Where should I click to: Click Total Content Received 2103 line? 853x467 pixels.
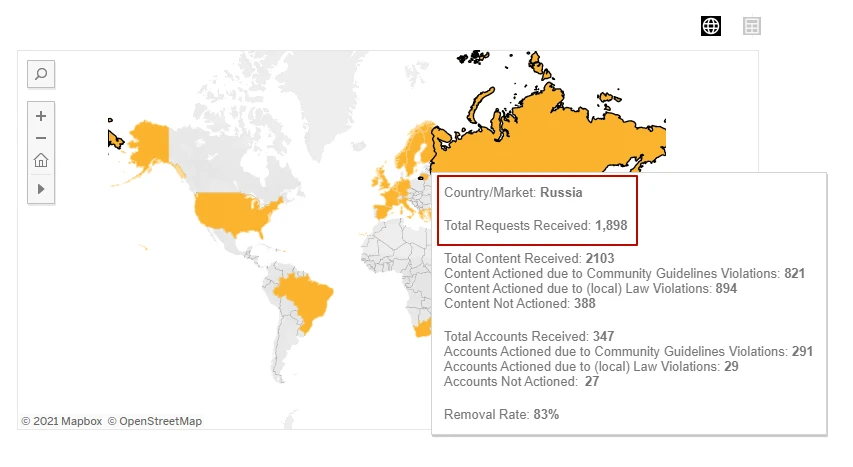(x=529, y=259)
